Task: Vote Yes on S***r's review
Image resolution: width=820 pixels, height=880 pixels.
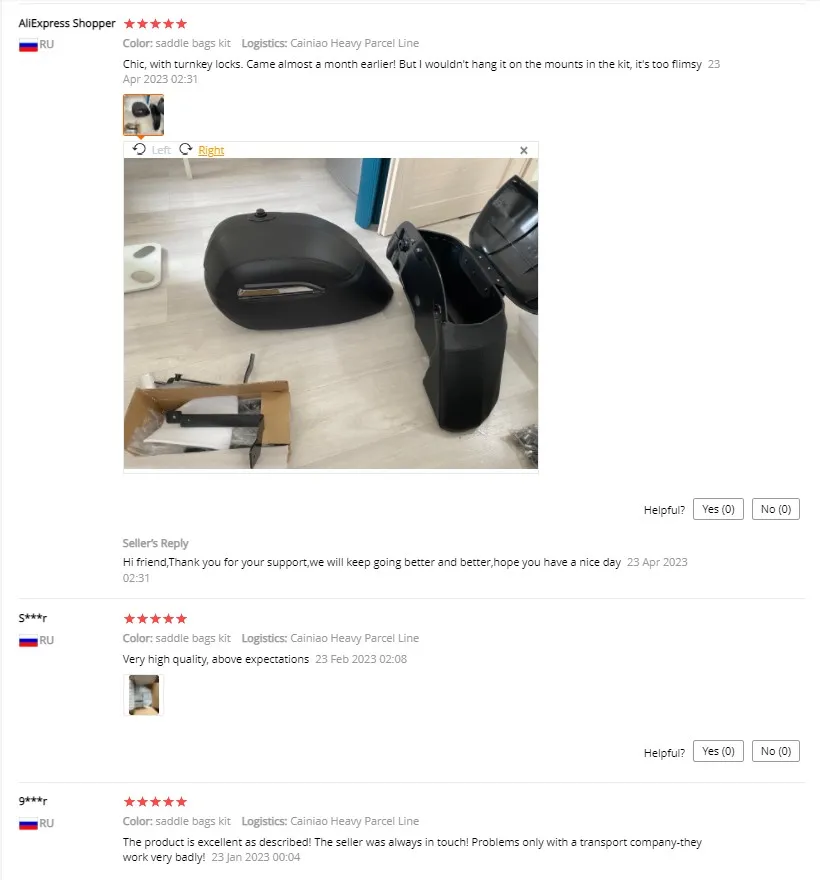Action: tap(718, 751)
